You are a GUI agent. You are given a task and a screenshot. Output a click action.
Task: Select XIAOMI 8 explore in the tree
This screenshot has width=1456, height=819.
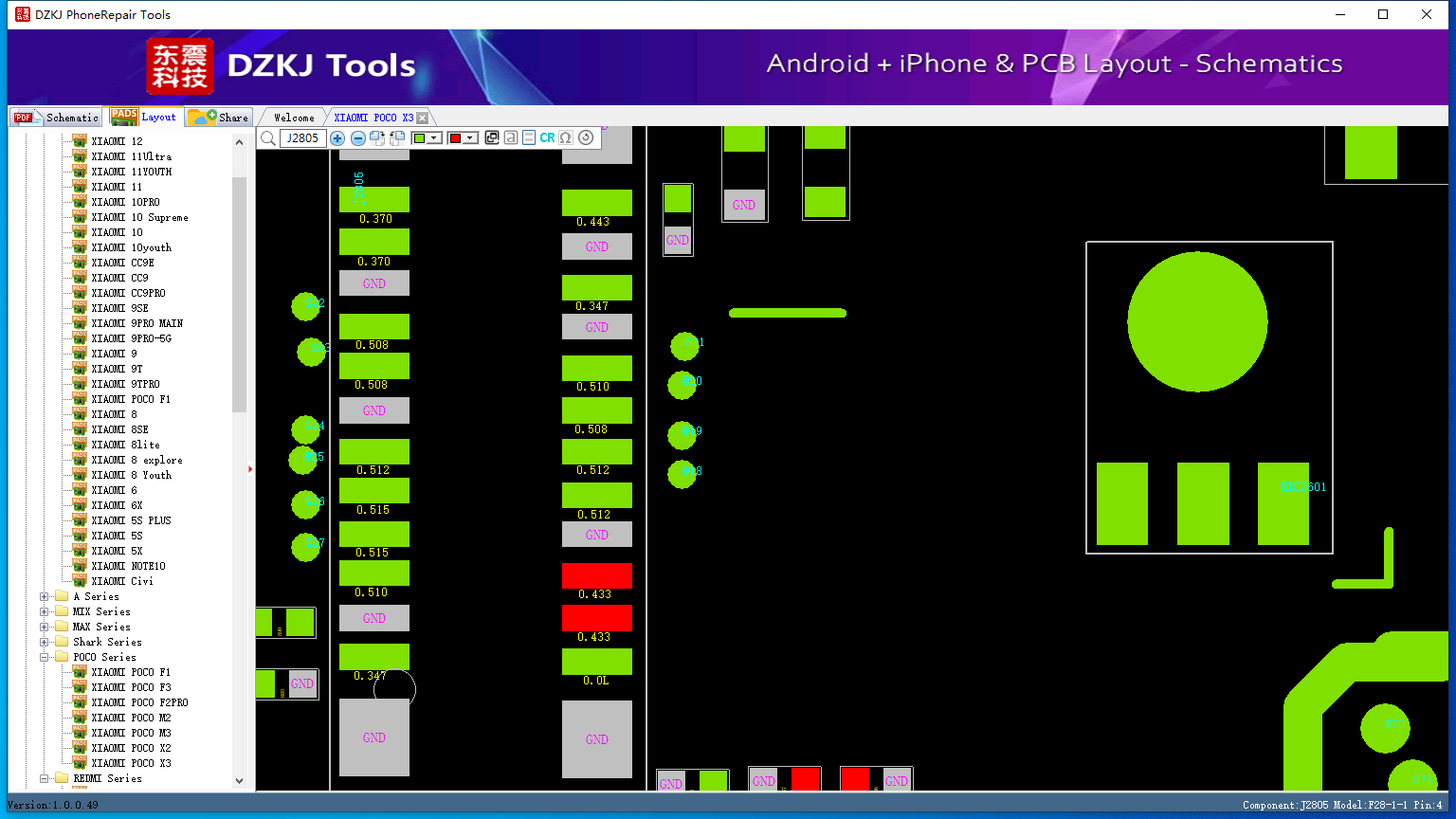click(x=136, y=460)
